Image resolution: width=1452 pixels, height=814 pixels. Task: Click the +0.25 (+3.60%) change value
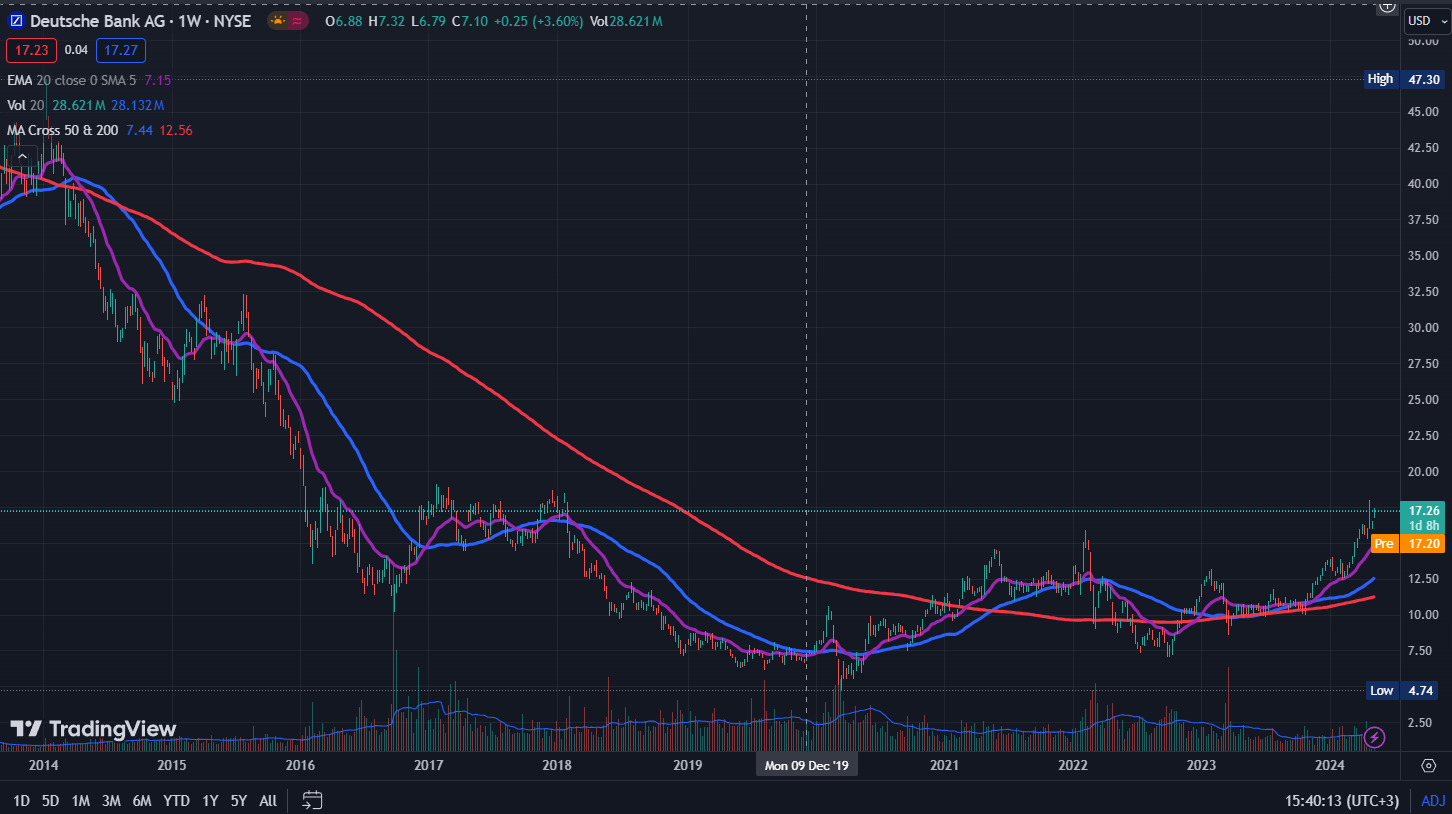[x=538, y=21]
